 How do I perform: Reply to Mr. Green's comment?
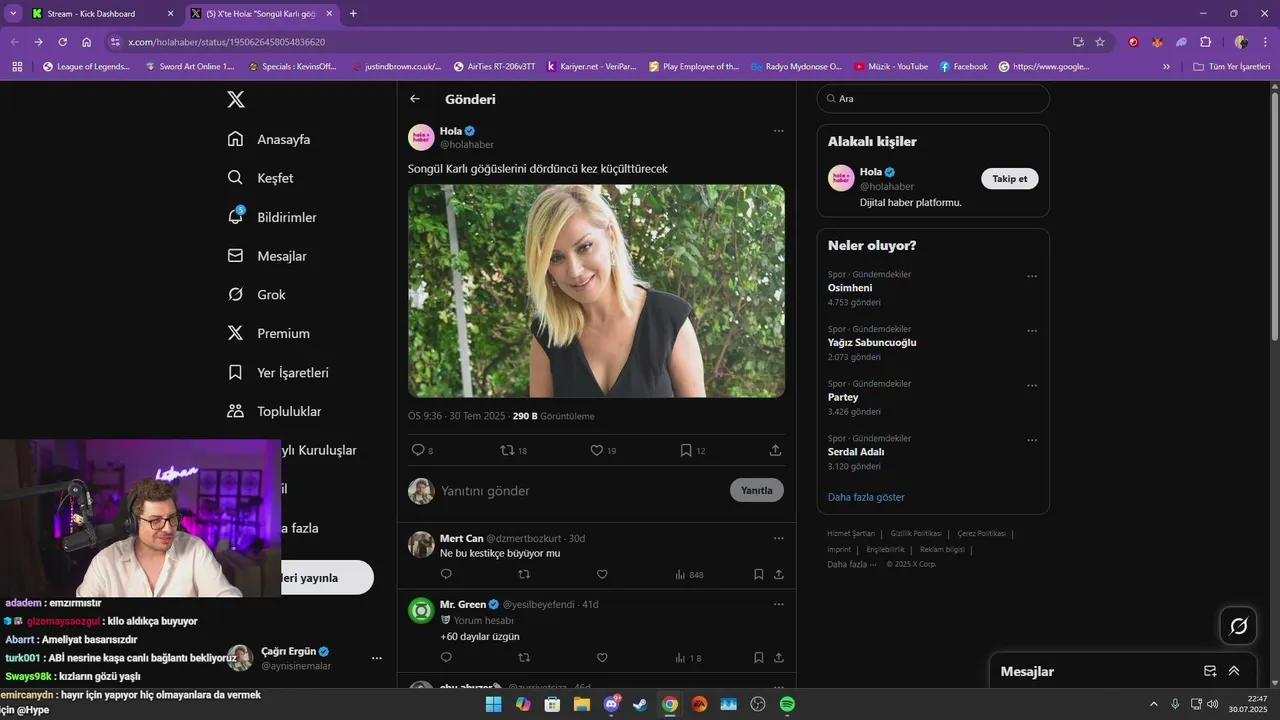tap(446, 657)
